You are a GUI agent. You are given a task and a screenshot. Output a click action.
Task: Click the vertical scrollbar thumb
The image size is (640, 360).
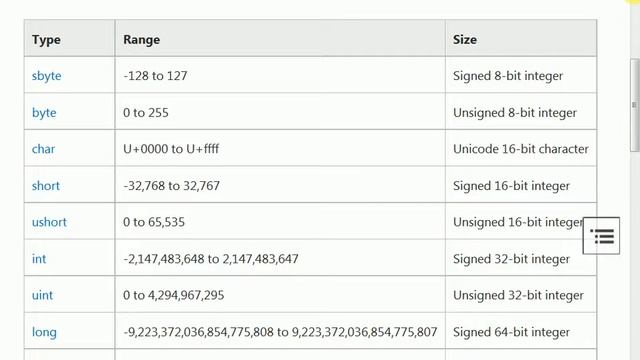coord(635,105)
